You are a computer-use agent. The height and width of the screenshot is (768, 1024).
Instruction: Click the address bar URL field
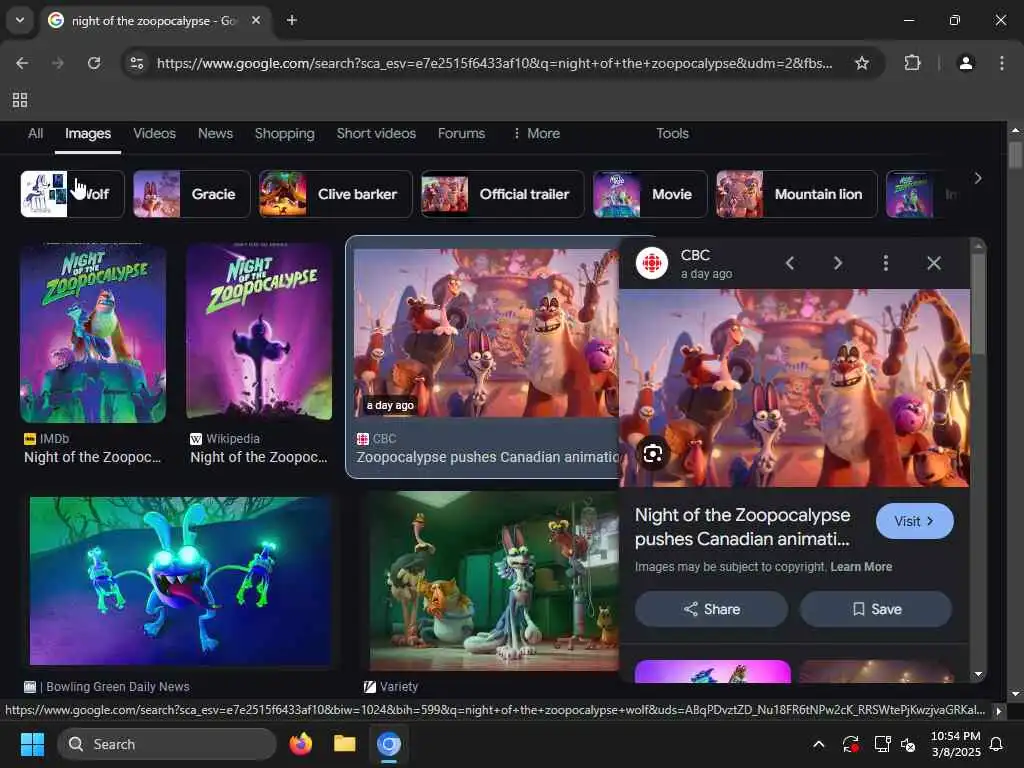[494, 63]
